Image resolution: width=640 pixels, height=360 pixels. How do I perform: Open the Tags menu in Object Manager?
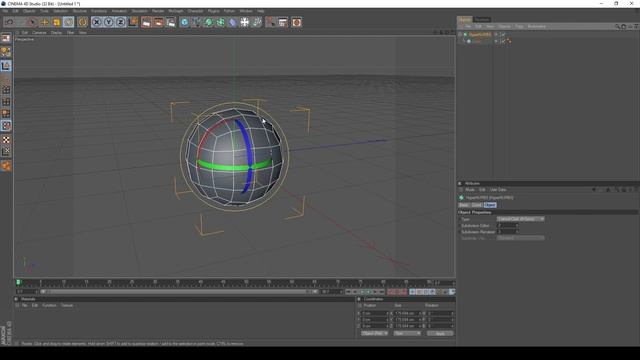[519, 27]
